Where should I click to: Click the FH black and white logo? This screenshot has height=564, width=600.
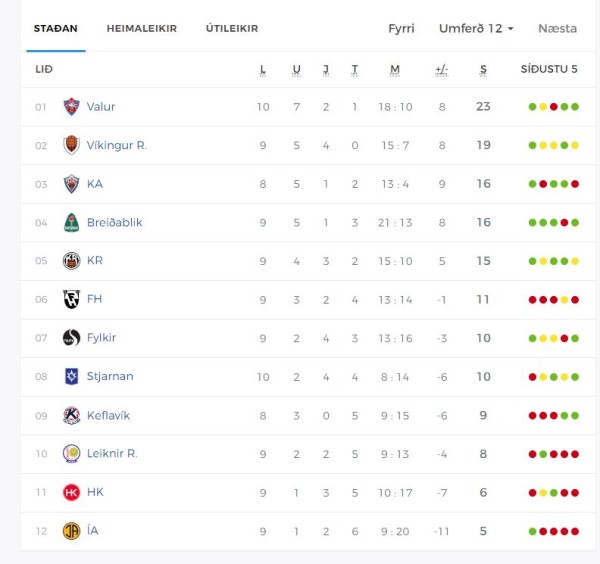[71, 299]
